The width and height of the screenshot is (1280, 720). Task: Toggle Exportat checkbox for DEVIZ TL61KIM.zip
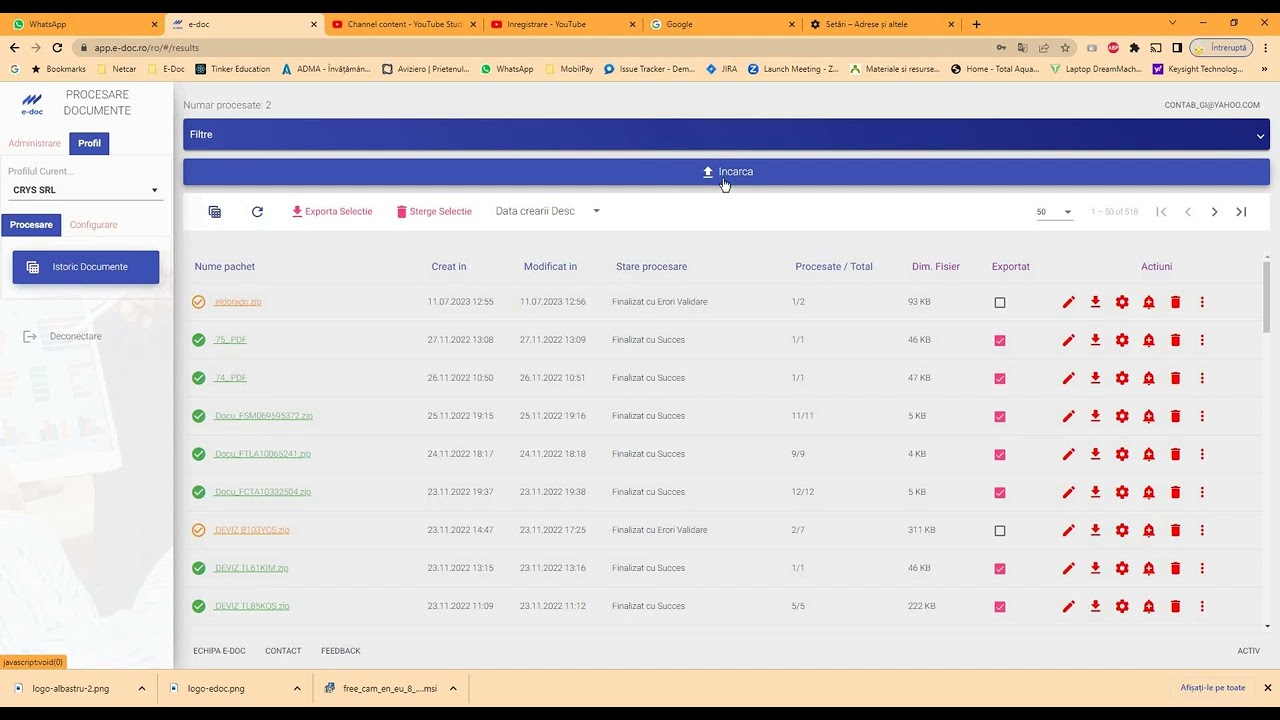click(x=1000, y=569)
